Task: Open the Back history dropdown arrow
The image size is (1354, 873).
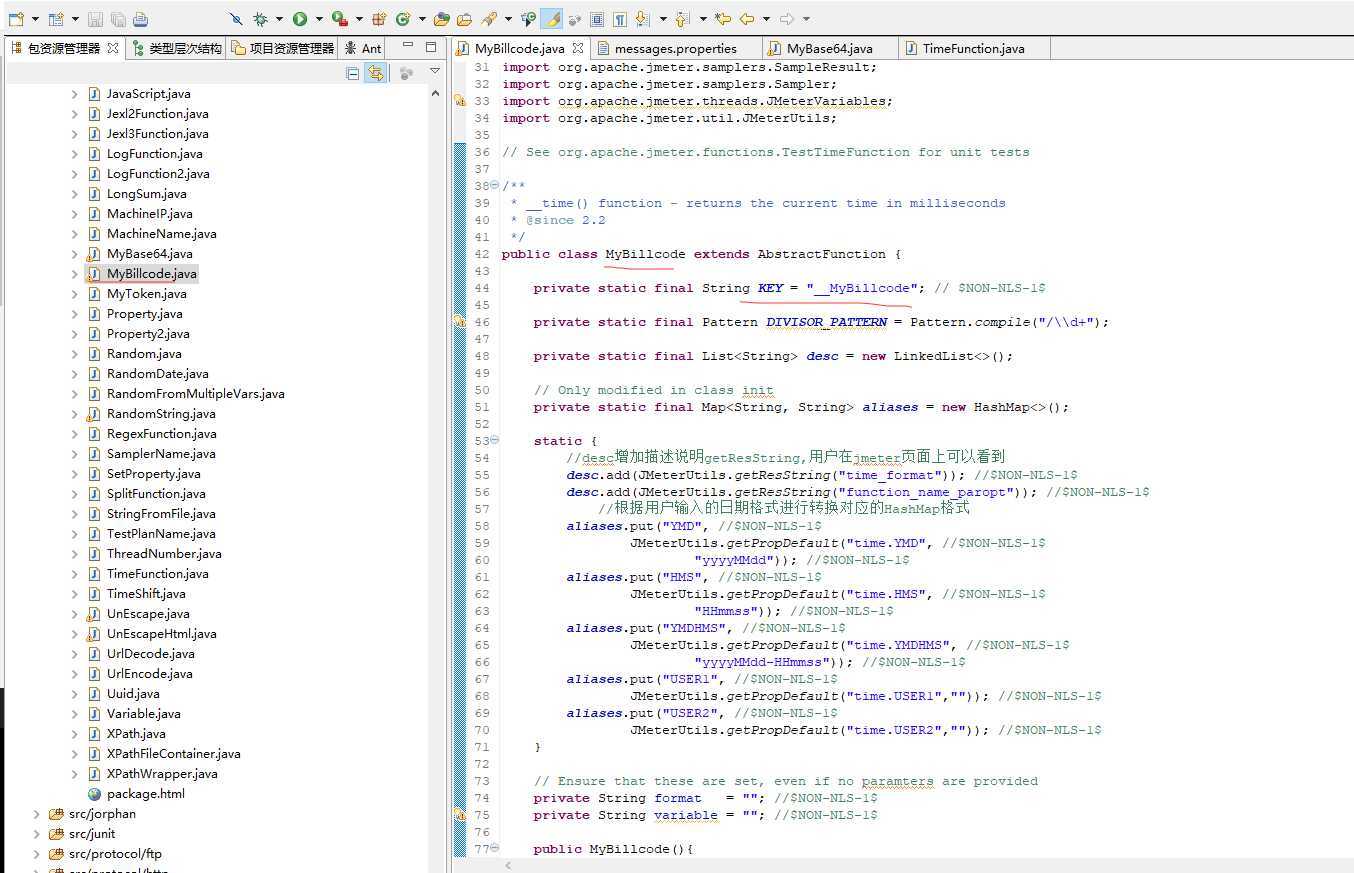Action: point(766,18)
